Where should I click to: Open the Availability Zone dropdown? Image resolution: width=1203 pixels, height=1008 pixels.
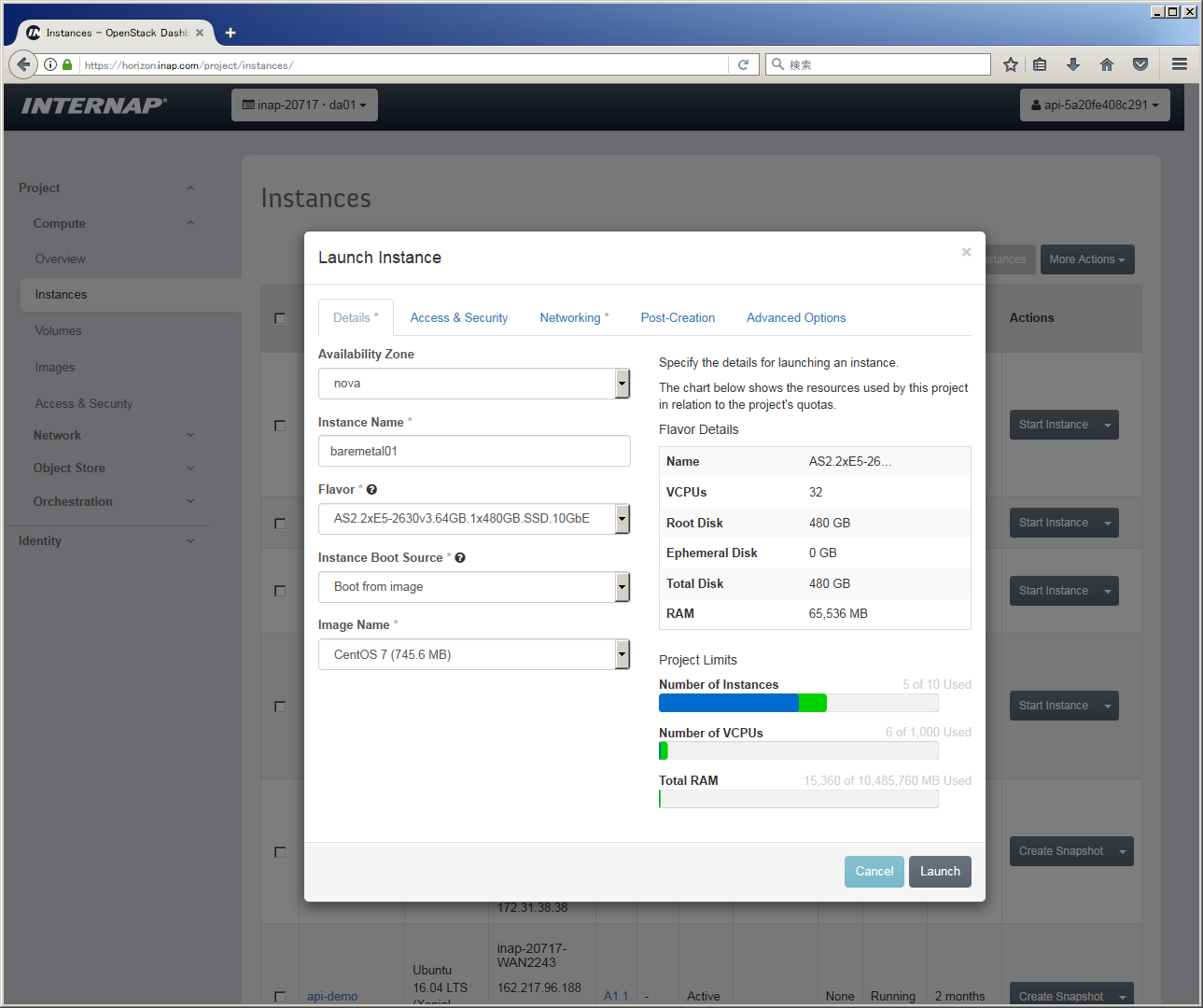pos(474,384)
